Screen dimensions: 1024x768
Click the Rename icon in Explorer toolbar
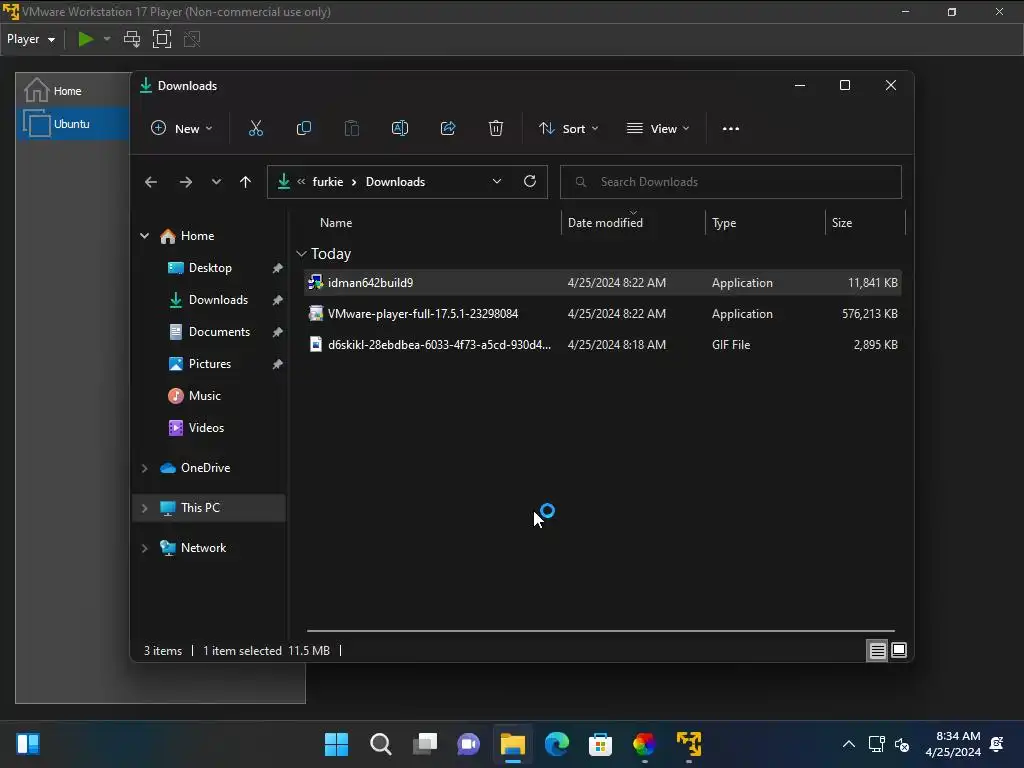pos(400,129)
